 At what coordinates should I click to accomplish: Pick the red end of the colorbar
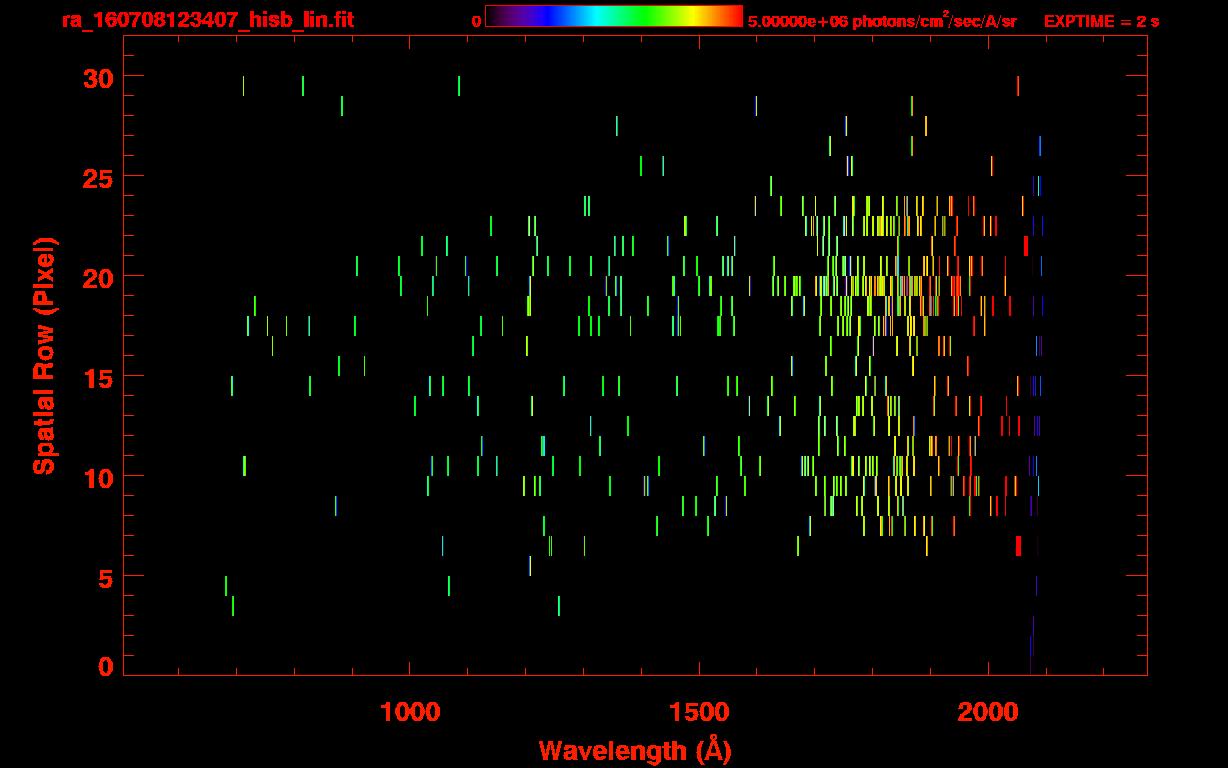(x=734, y=16)
